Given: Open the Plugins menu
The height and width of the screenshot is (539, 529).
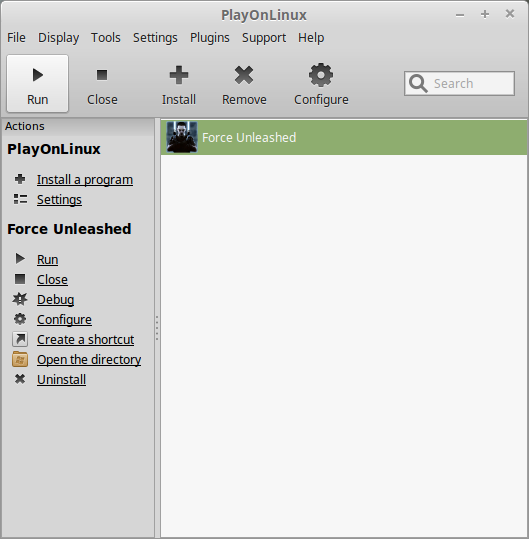Looking at the screenshot, I should (210, 37).
